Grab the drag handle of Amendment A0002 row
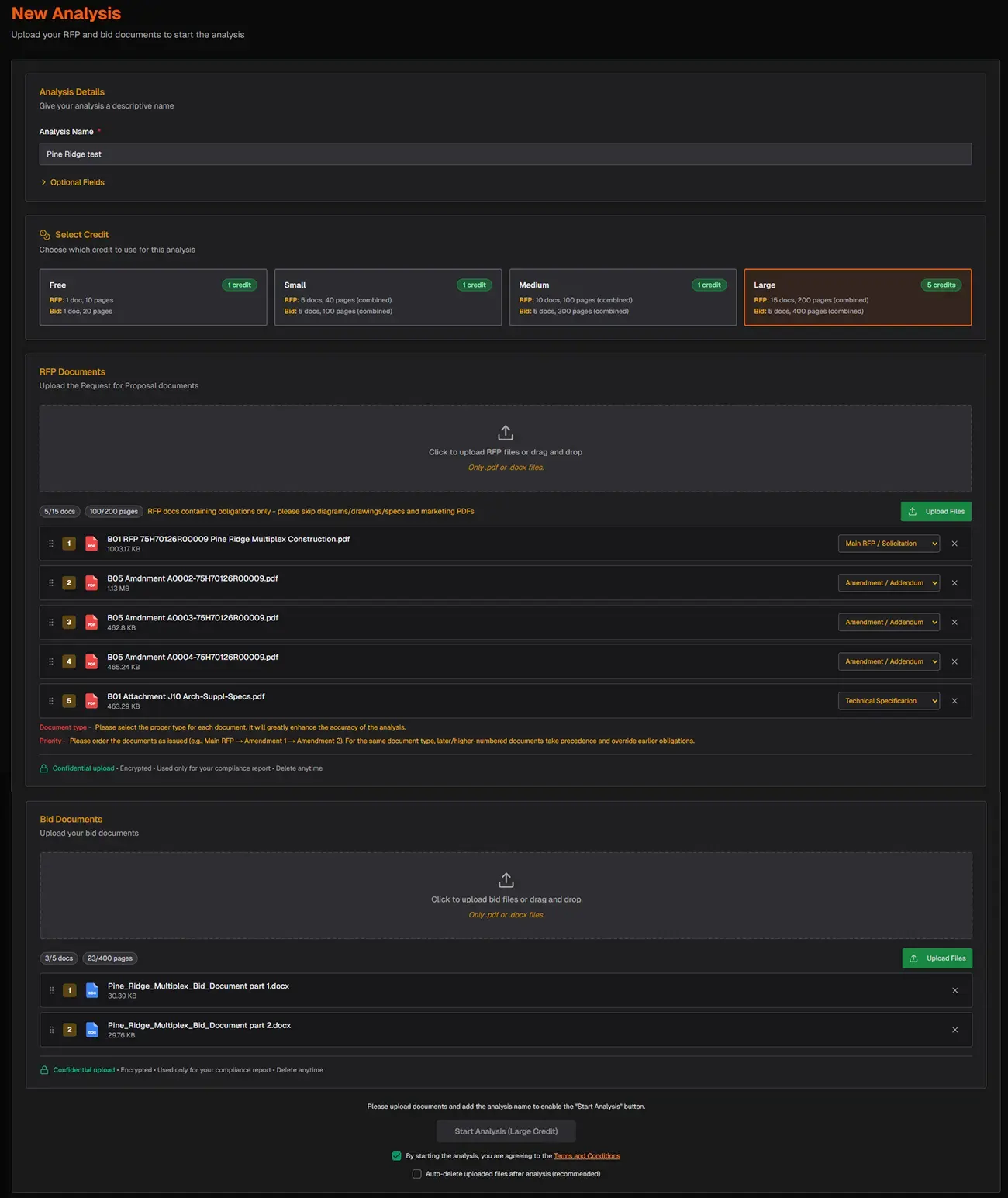Viewport: 1008px width, 1198px height. [x=51, y=583]
